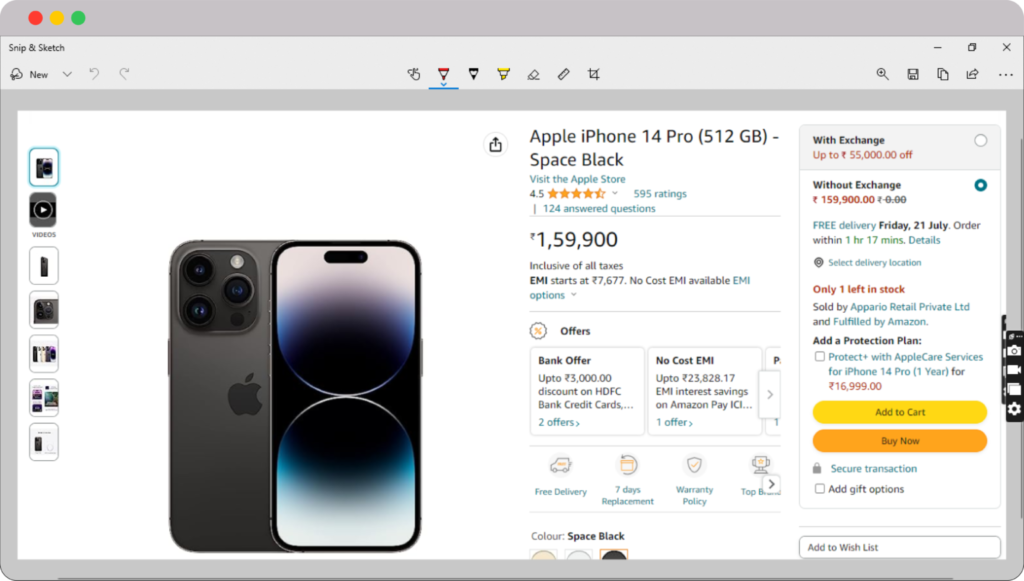
Task: Open the See more ellipsis menu
Action: (1005, 74)
